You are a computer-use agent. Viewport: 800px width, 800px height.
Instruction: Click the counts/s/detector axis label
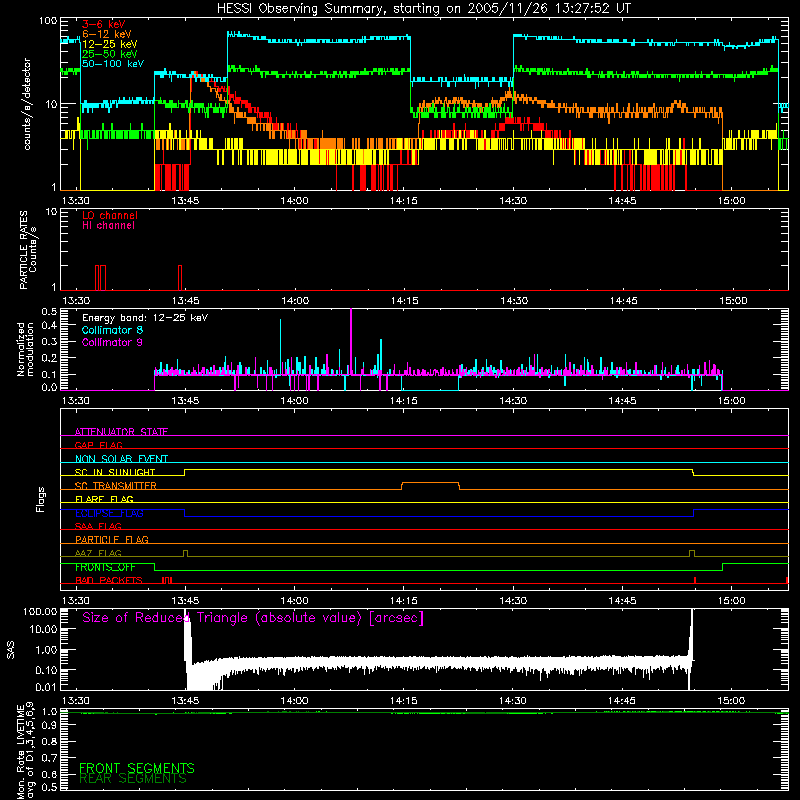tap(27, 104)
